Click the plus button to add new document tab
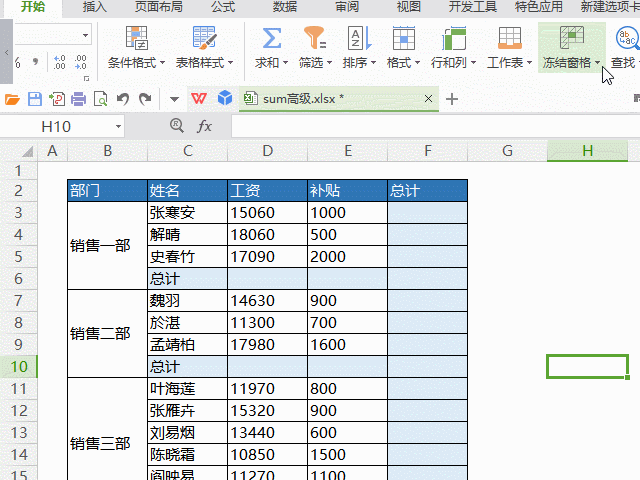This screenshot has width=640, height=480. [x=452, y=99]
